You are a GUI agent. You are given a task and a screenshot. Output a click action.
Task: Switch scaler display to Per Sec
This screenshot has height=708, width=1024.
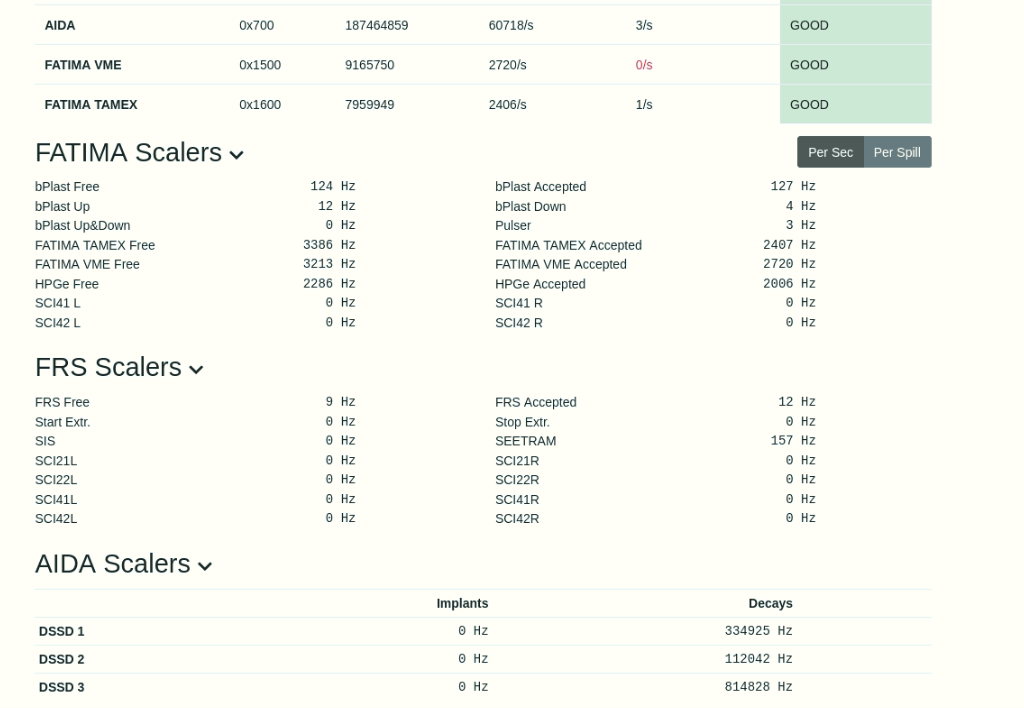point(830,152)
